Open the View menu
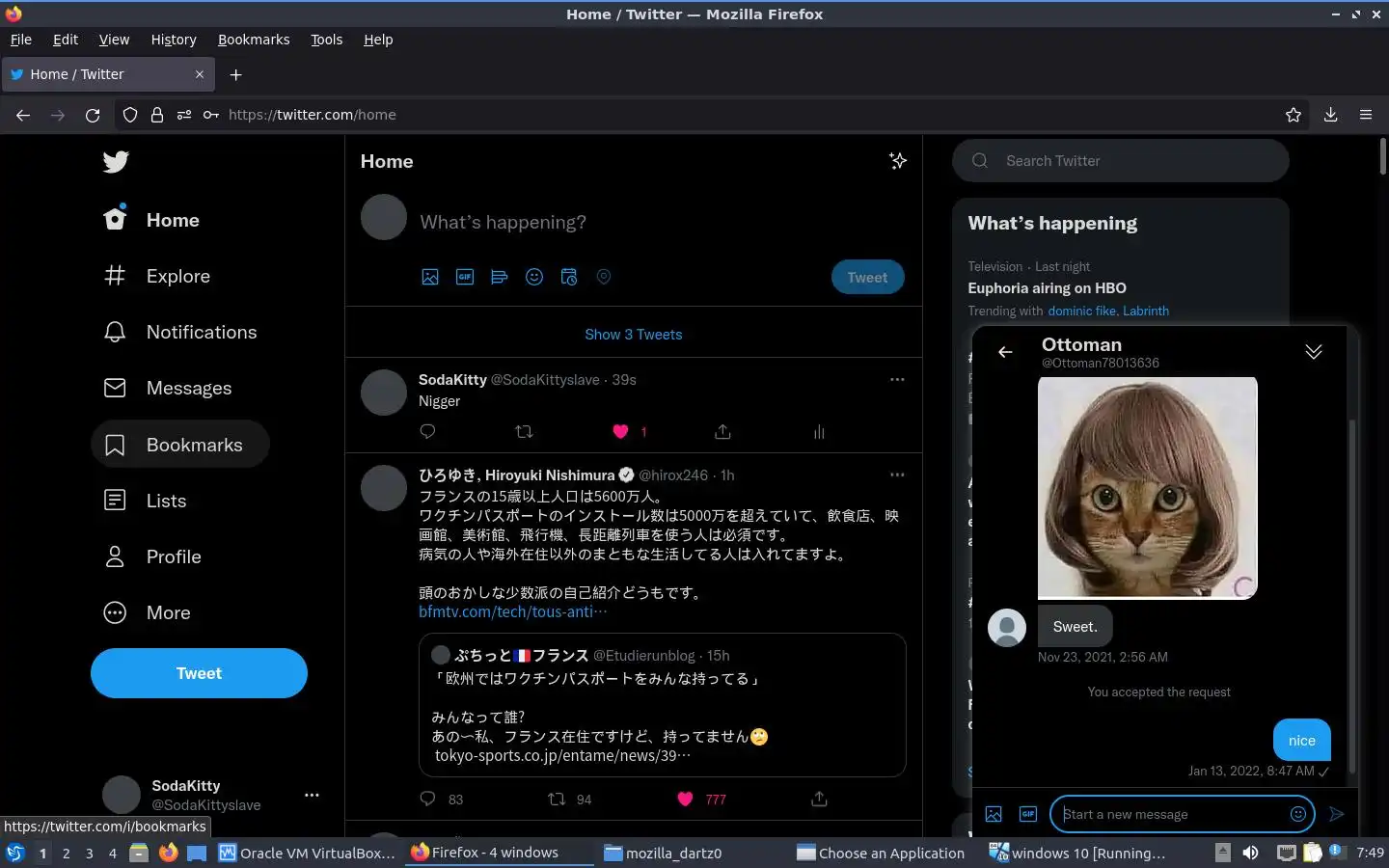Image resolution: width=1389 pixels, height=868 pixels. (114, 40)
